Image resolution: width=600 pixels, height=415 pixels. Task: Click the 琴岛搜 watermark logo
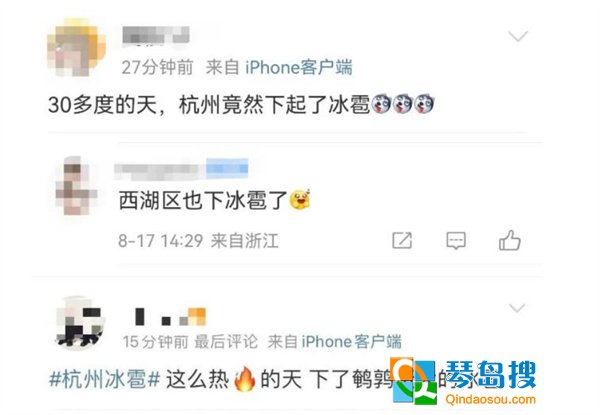463,381
